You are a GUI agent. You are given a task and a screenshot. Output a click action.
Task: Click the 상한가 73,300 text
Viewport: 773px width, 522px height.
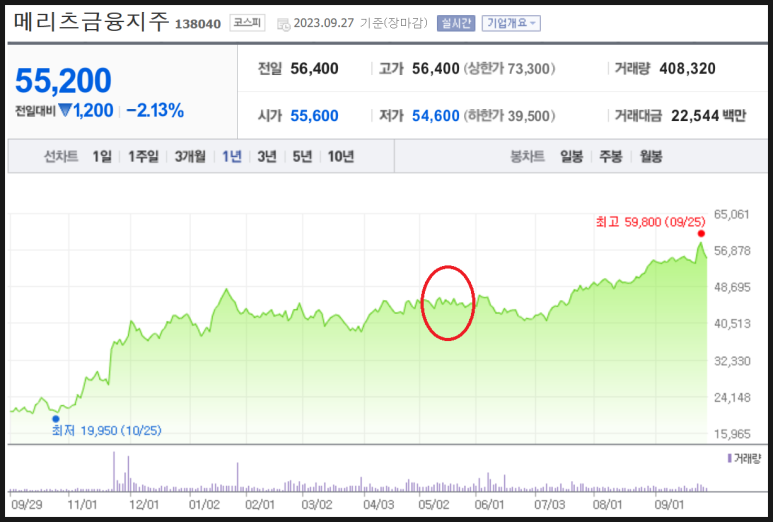click(x=509, y=69)
